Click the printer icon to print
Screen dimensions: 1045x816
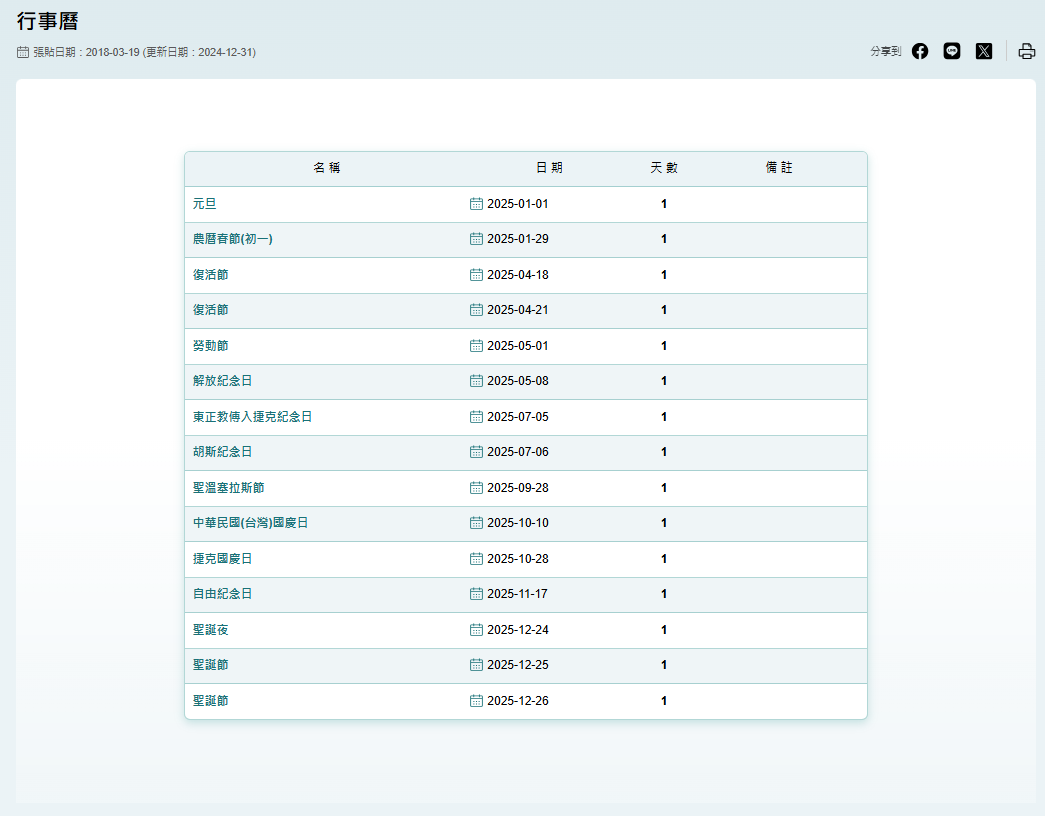(x=1027, y=51)
